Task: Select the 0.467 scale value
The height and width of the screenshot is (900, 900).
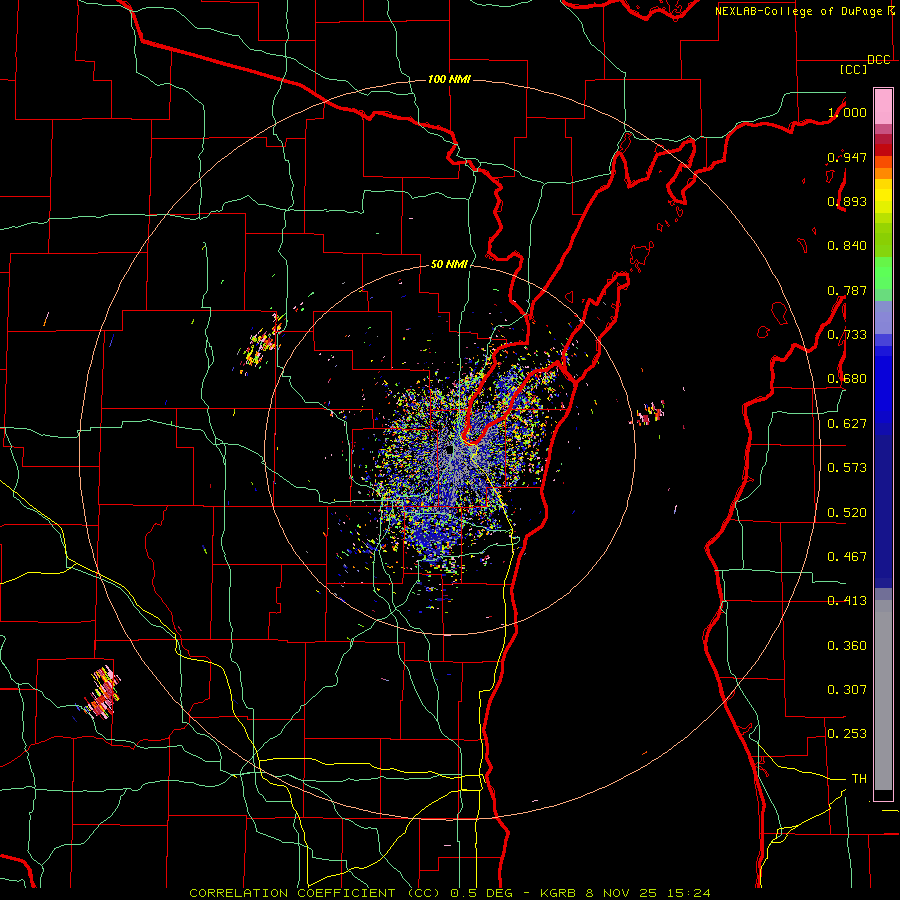Action: click(x=847, y=557)
